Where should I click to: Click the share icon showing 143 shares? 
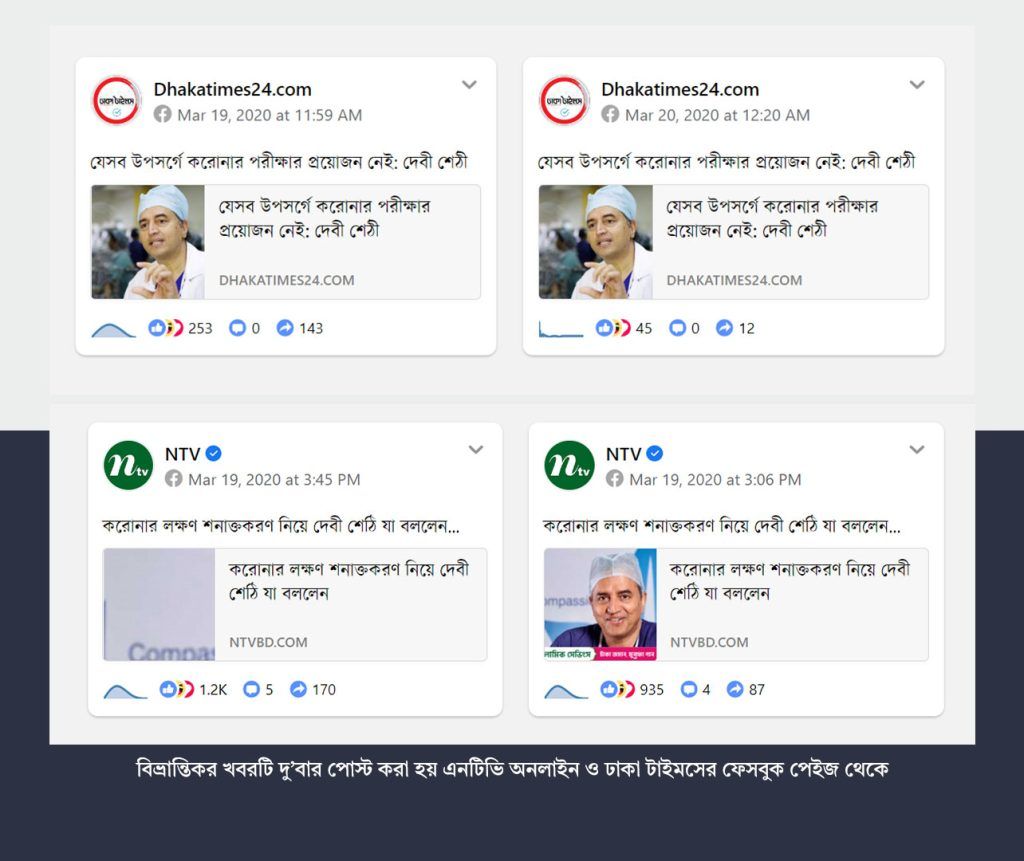[285, 328]
